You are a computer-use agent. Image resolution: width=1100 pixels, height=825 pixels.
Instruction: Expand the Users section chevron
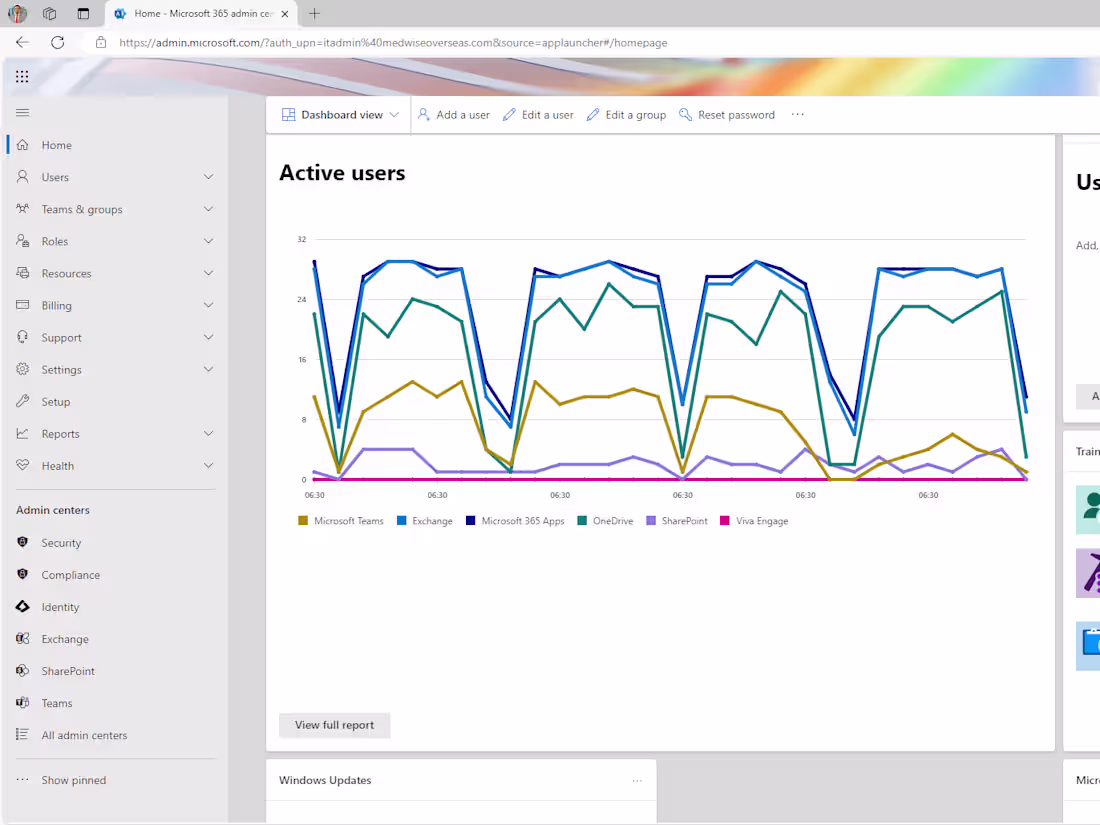pyautogui.click(x=208, y=177)
